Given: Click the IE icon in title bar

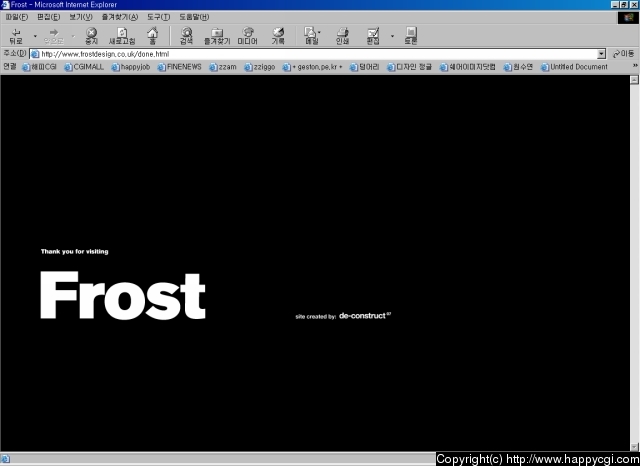Looking at the screenshot, I should [5, 4].
